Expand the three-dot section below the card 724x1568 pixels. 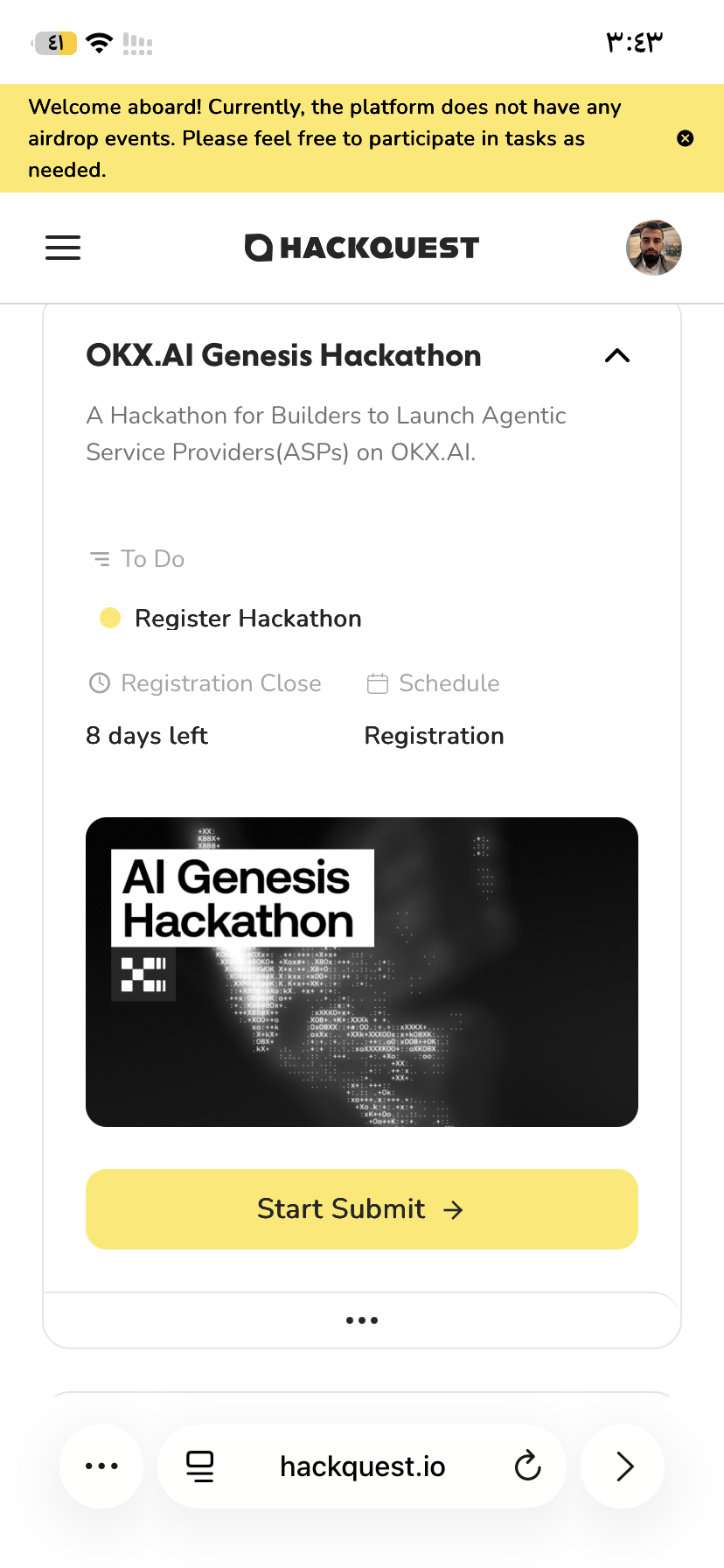[362, 1320]
